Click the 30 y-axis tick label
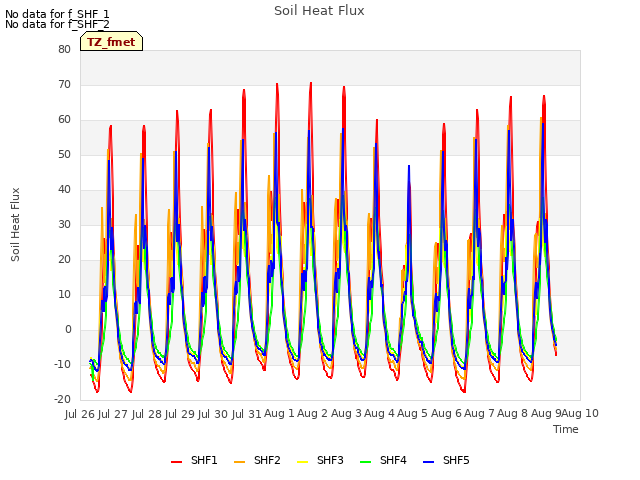 click(x=64, y=224)
